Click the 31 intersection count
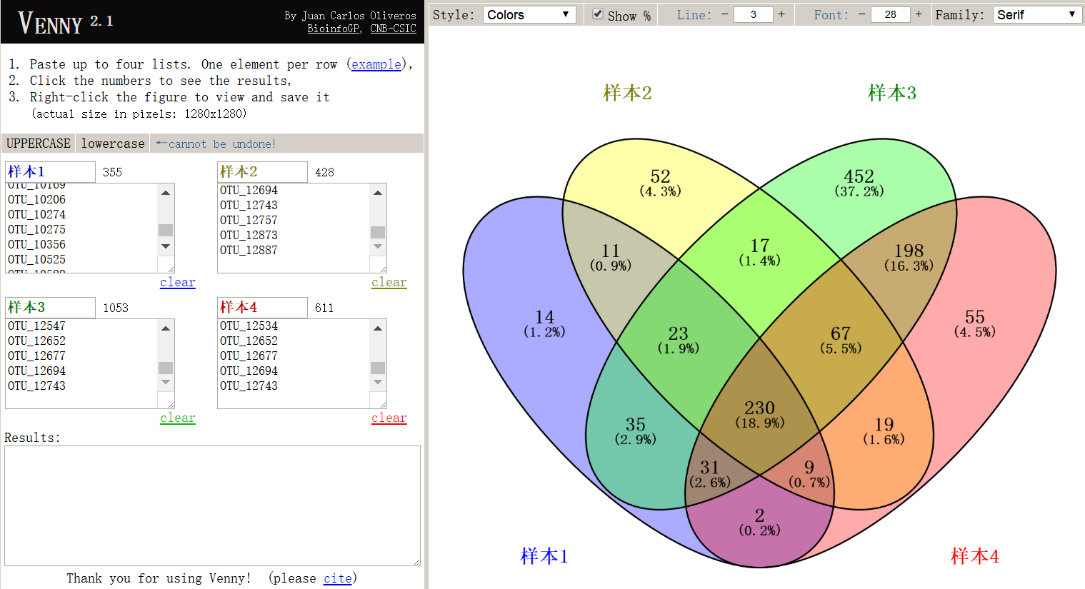Screen dimensions: 1085x589 (709, 468)
